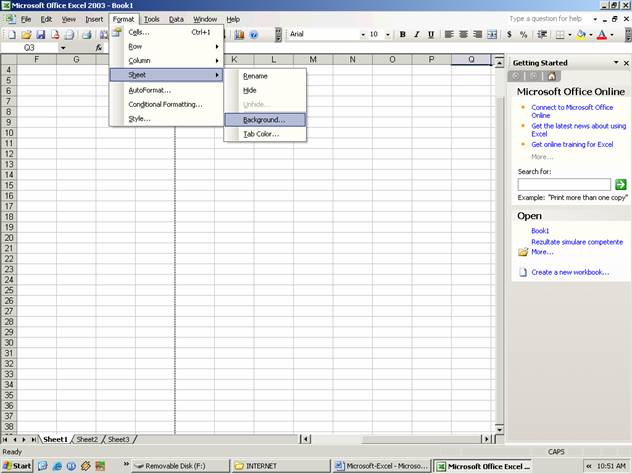Image resolution: width=632 pixels, height=474 pixels.
Task: Select Style in the Format menu
Action: click(x=166, y=119)
